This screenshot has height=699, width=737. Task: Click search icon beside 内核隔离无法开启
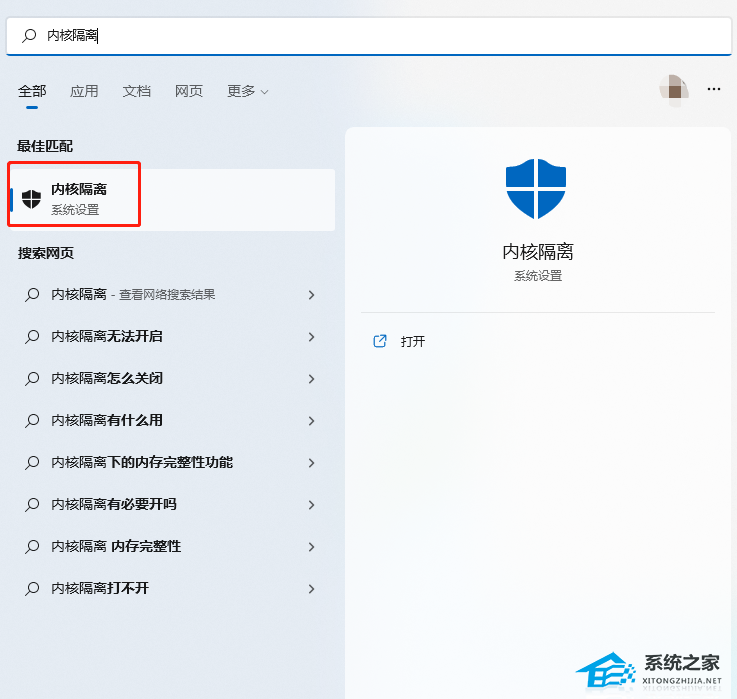point(32,337)
